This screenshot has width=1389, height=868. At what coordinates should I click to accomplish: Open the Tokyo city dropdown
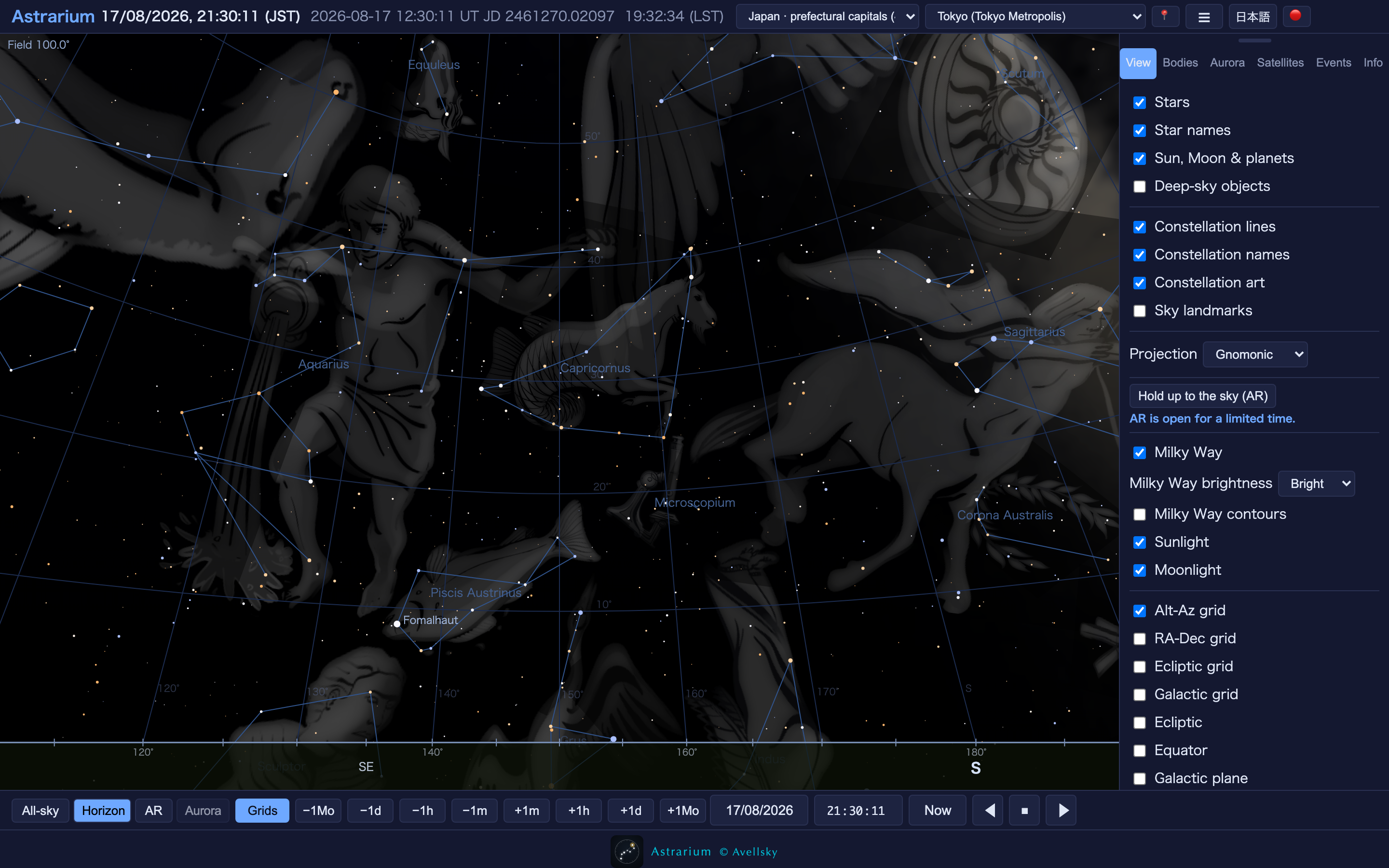point(1035,16)
